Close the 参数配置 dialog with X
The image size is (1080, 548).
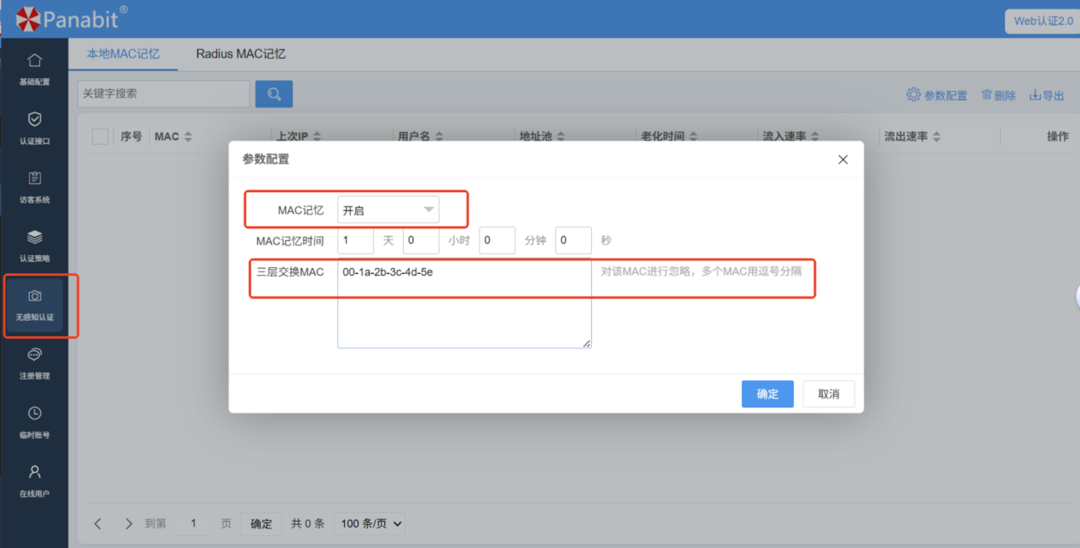tap(843, 159)
